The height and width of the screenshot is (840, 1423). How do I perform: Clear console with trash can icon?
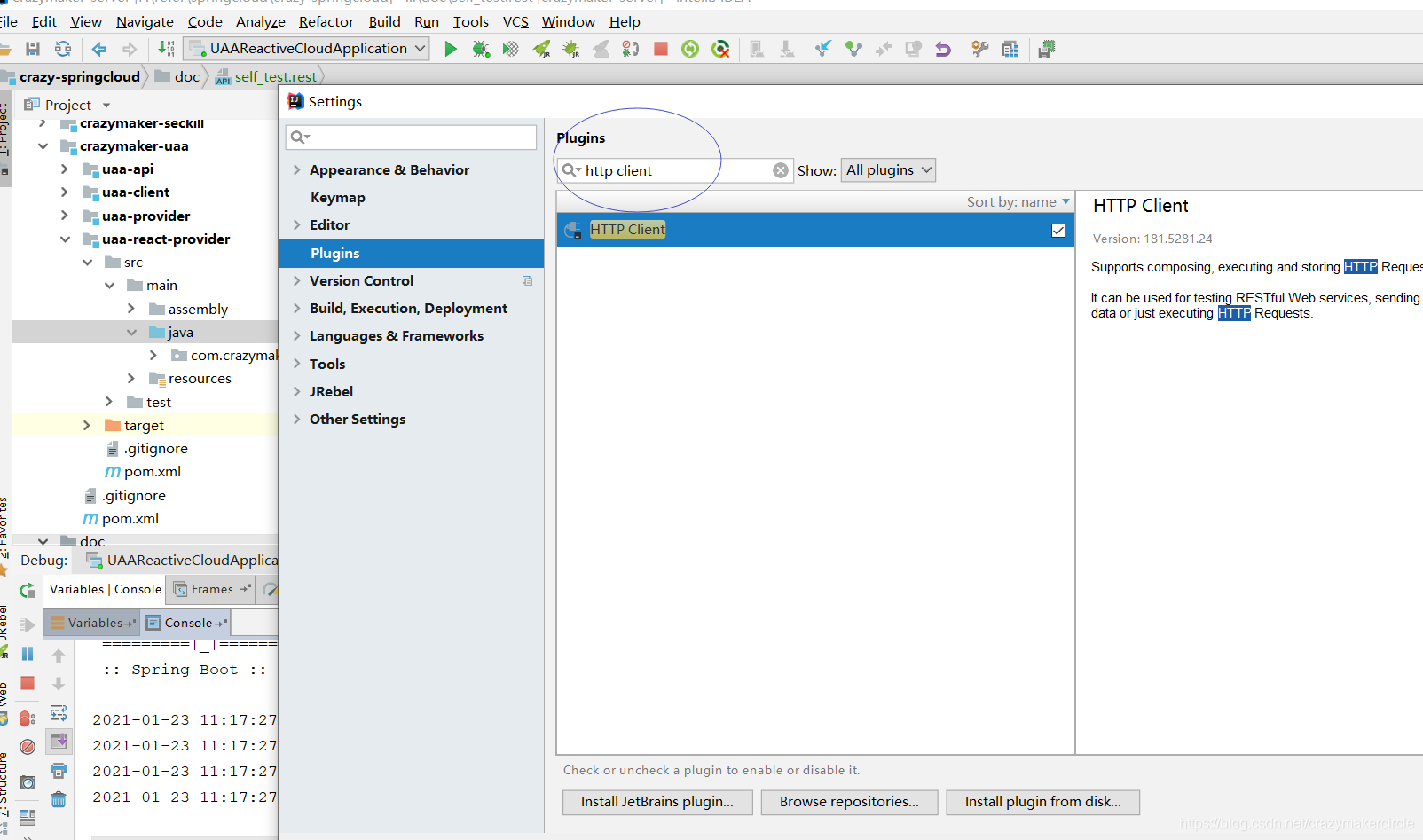(x=59, y=799)
